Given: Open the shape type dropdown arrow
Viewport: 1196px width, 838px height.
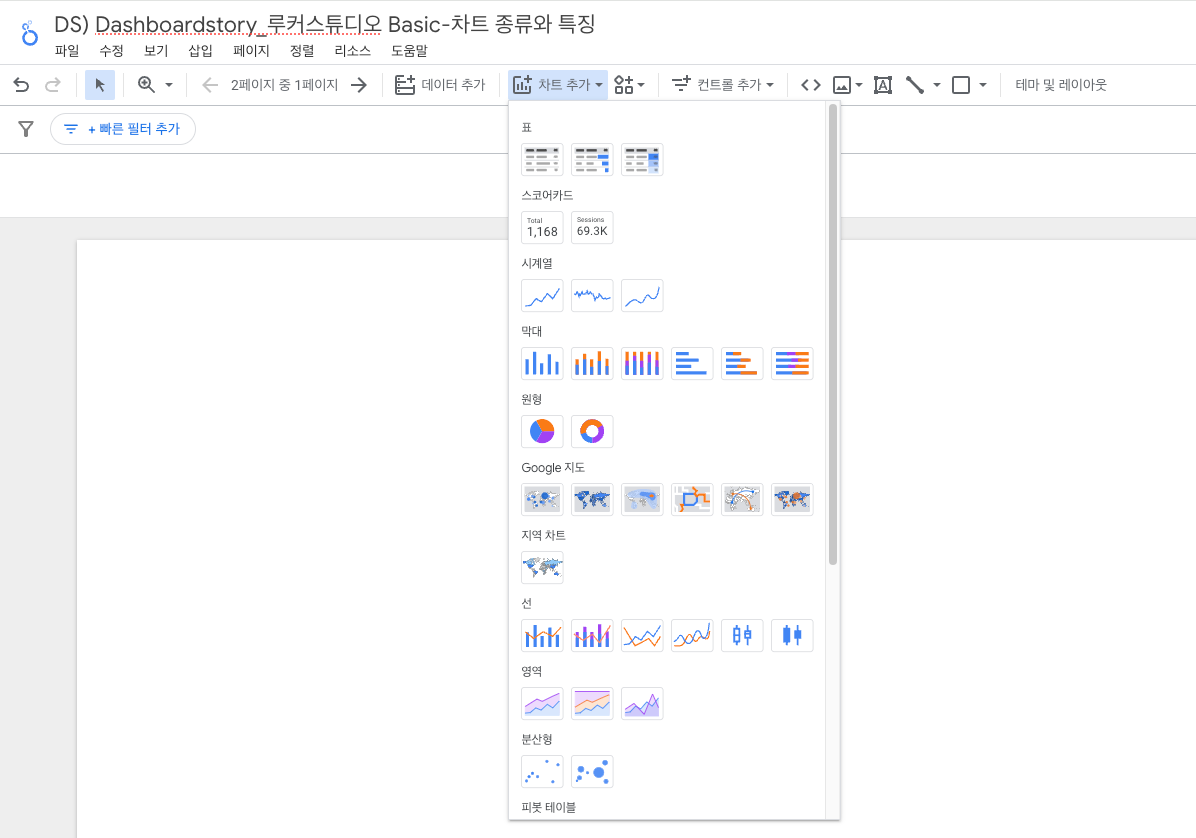Looking at the screenshot, I should pyautogui.click(x=982, y=85).
